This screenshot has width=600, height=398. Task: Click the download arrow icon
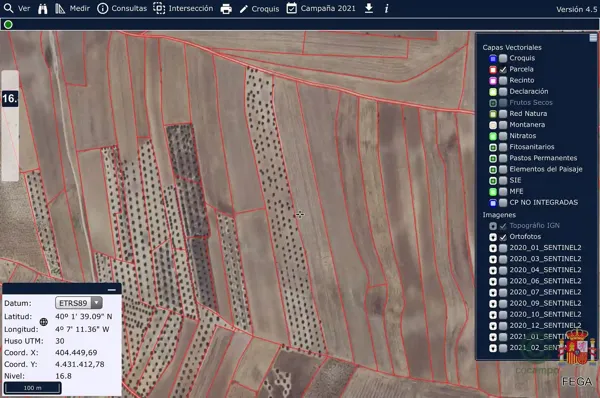pos(368,8)
